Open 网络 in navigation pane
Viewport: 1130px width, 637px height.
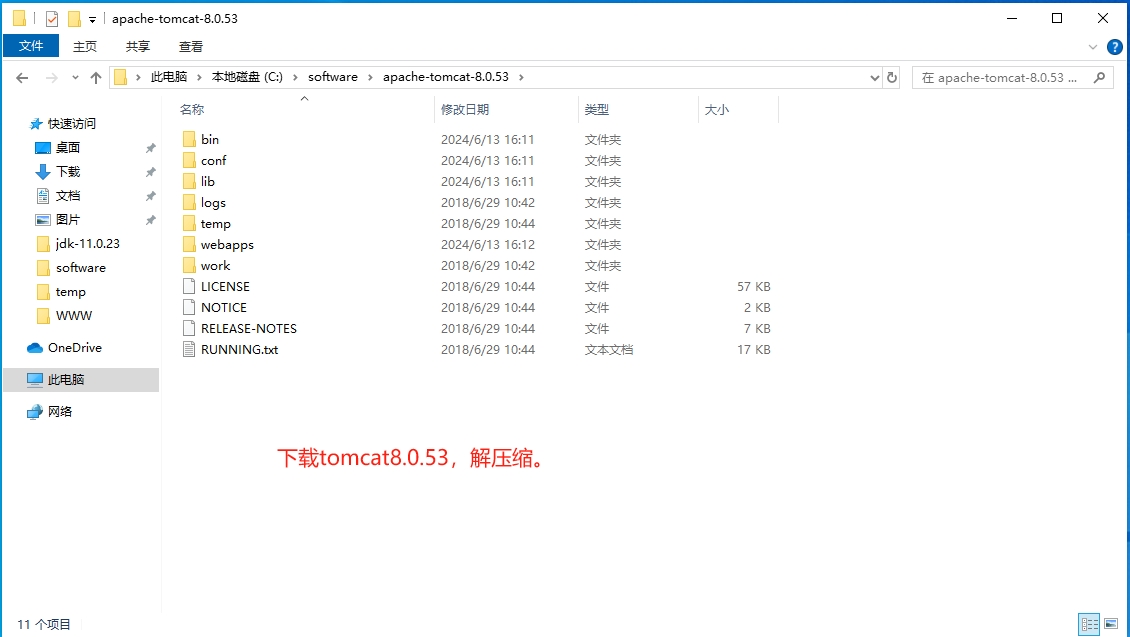(x=50, y=411)
